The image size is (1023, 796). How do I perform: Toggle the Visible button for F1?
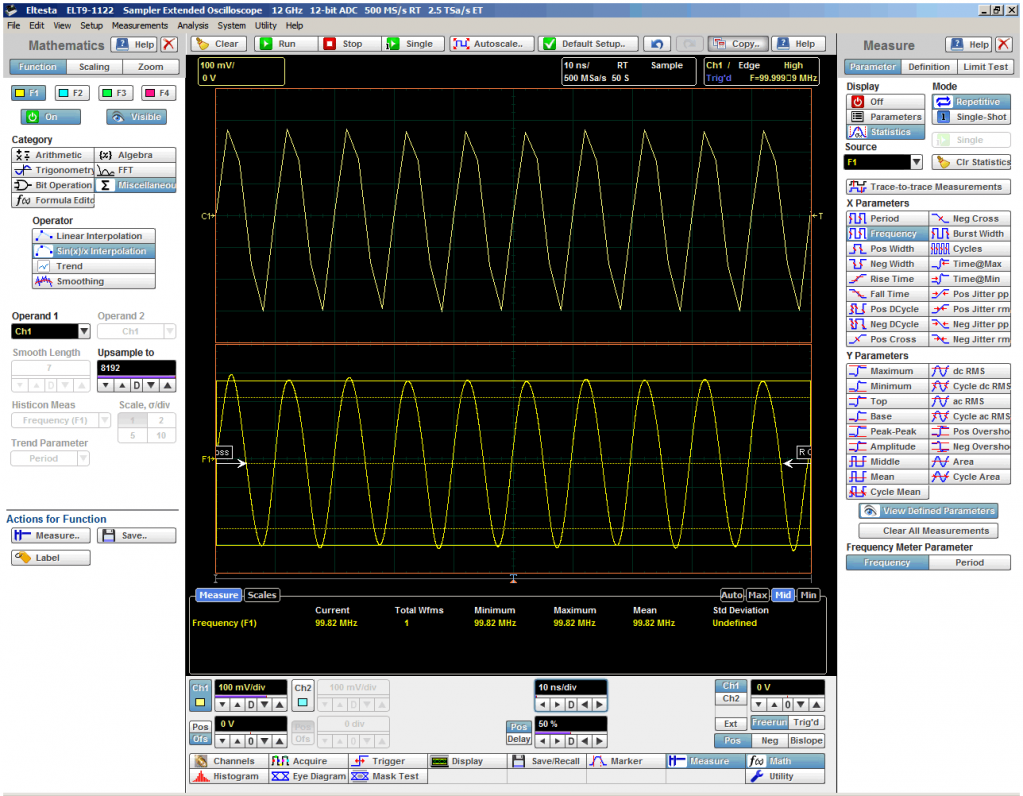point(136,117)
